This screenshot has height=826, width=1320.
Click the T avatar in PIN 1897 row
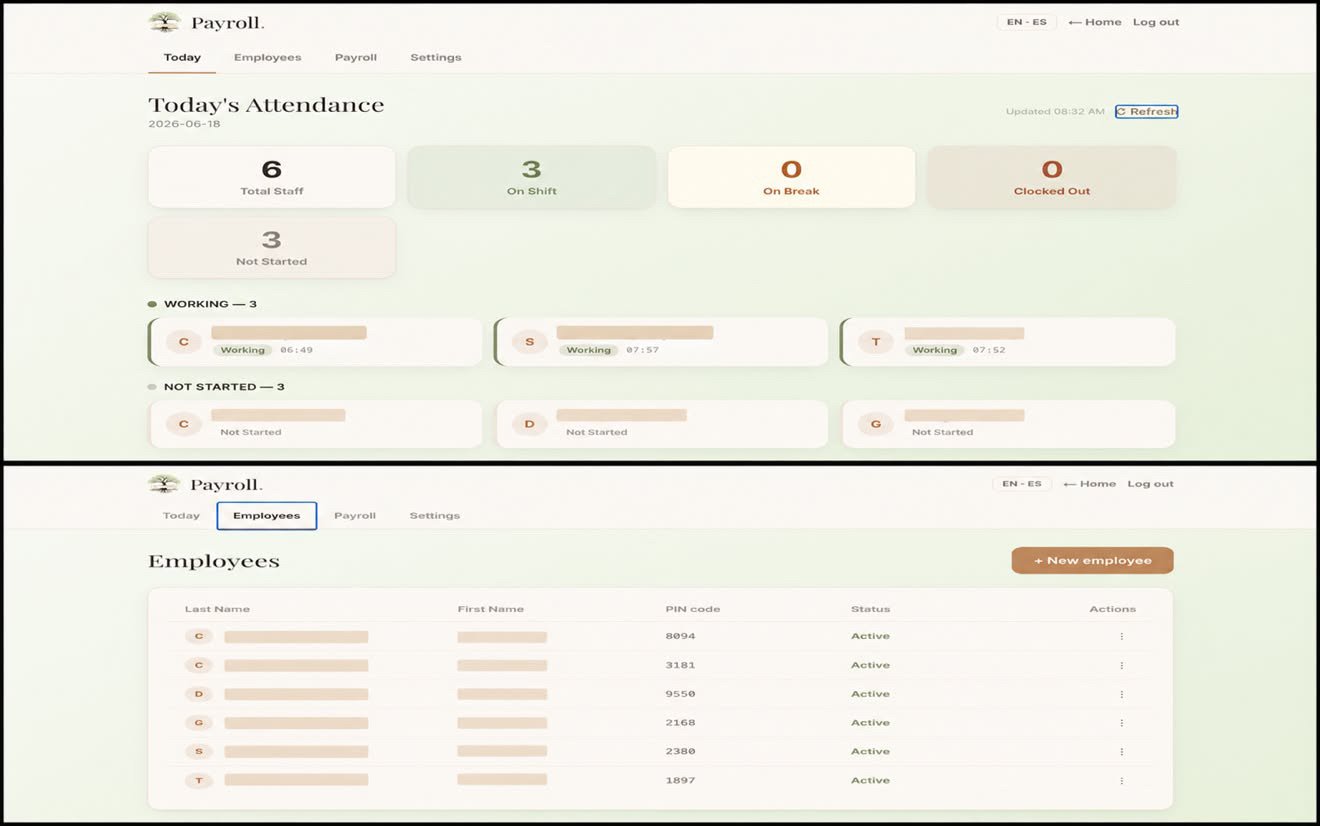199,780
